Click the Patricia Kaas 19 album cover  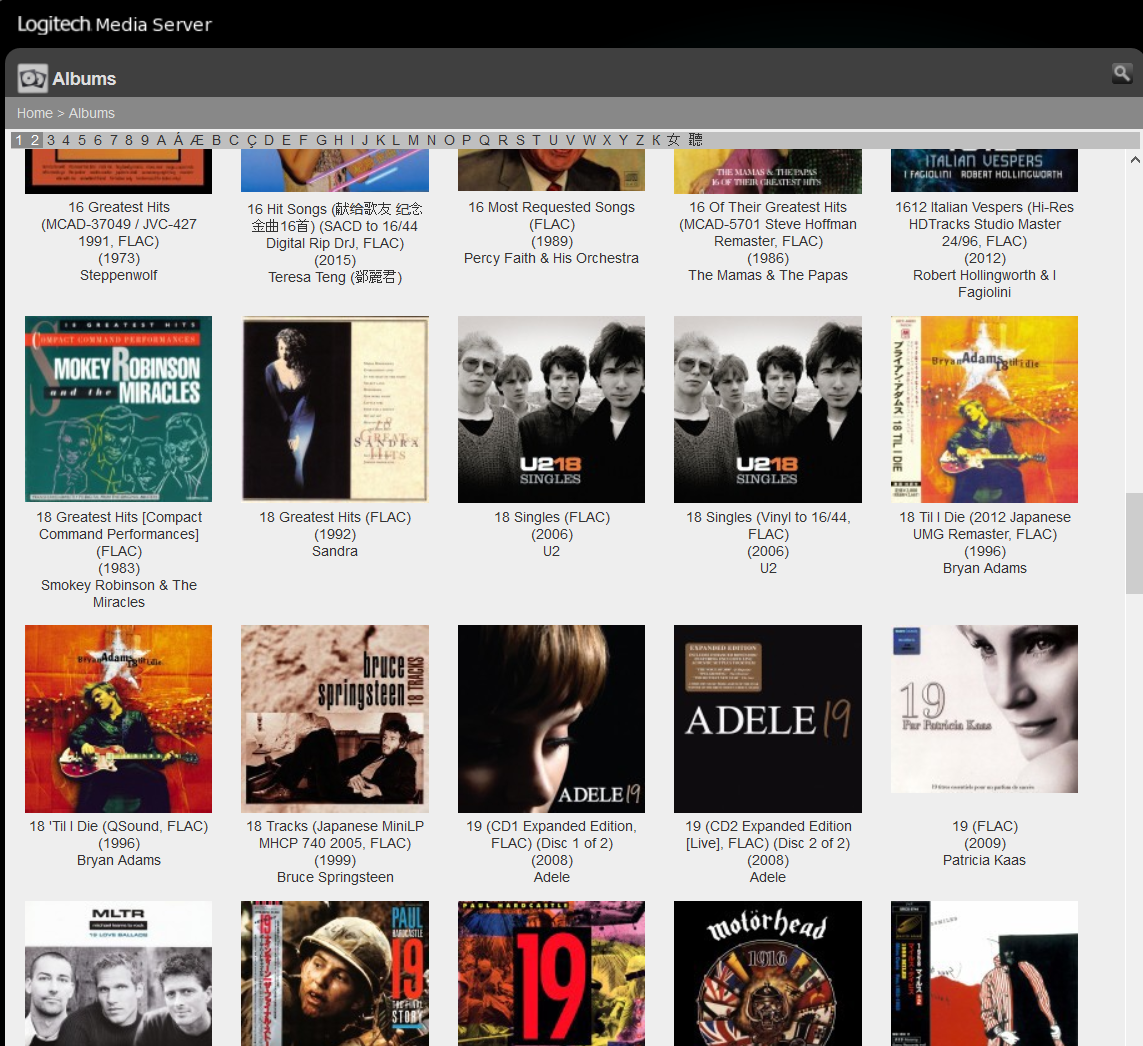point(984,708)
